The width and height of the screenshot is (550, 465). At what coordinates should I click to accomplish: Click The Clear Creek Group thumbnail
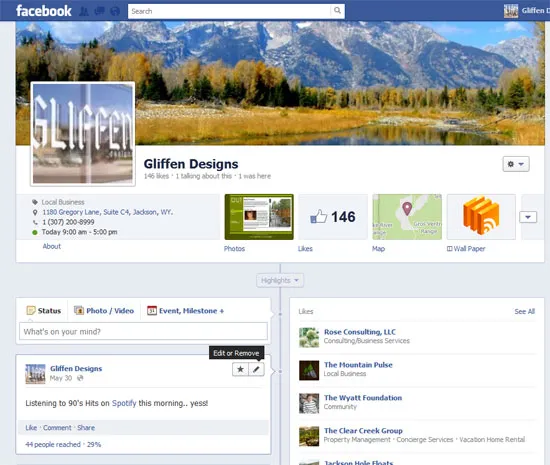point(309,436)
